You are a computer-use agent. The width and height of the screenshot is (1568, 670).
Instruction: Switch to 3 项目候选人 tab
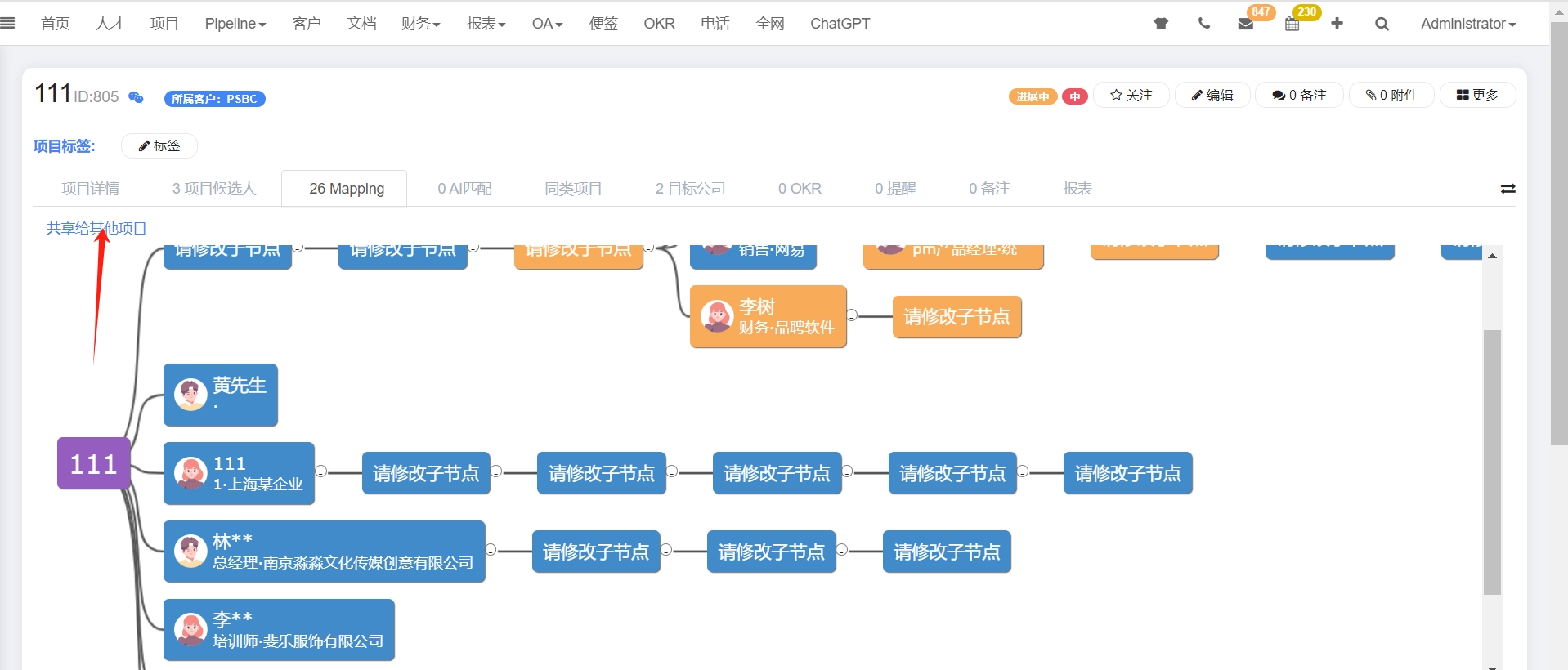click(x=214, y=189)
